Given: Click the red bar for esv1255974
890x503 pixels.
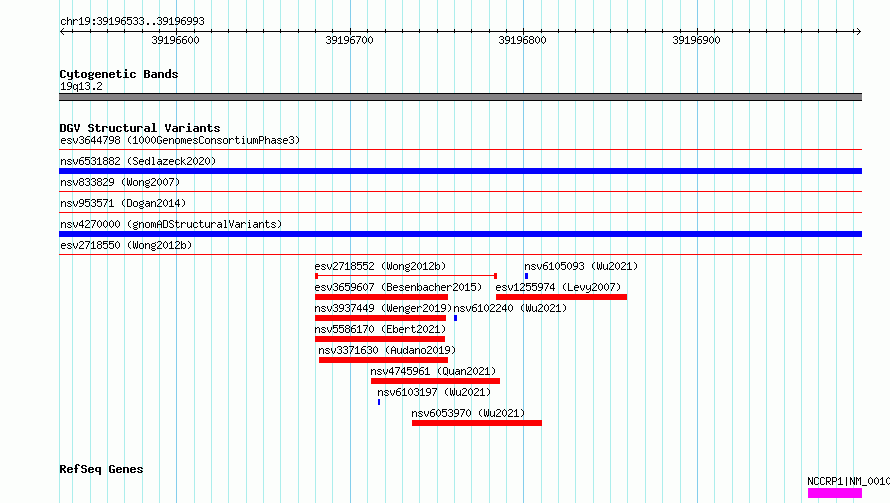Looking at the screenshot, I should pyautogui.click(x=561, y=297).
